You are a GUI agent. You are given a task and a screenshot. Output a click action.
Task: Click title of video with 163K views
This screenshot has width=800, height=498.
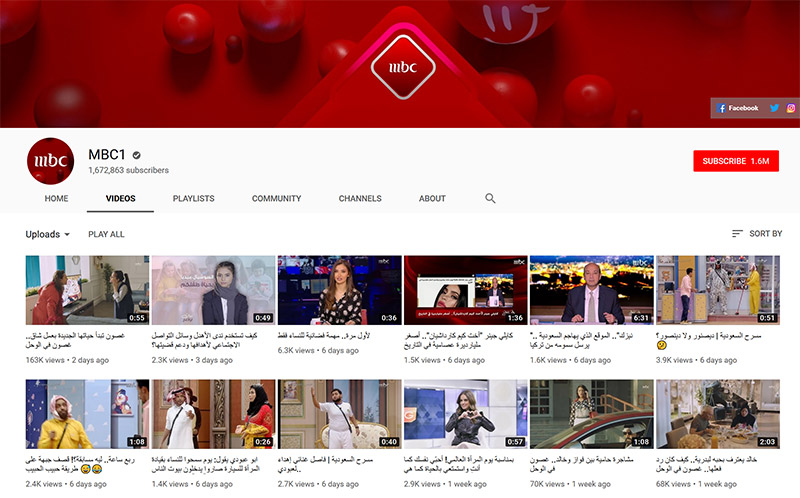tap(75, 340)
